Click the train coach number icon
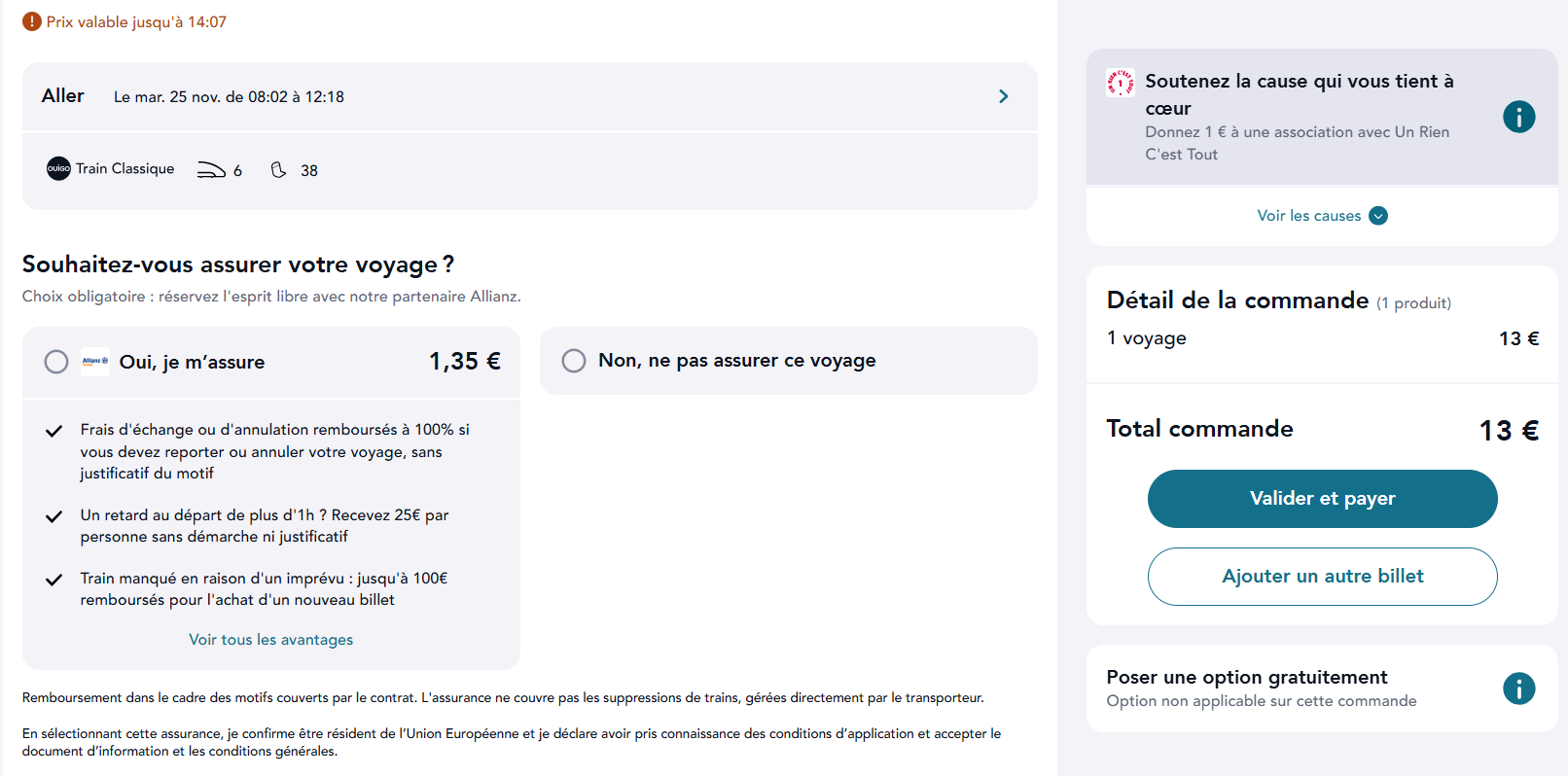Image resolution: width=1568 pixels, height=776 pixels. point(211,170)
